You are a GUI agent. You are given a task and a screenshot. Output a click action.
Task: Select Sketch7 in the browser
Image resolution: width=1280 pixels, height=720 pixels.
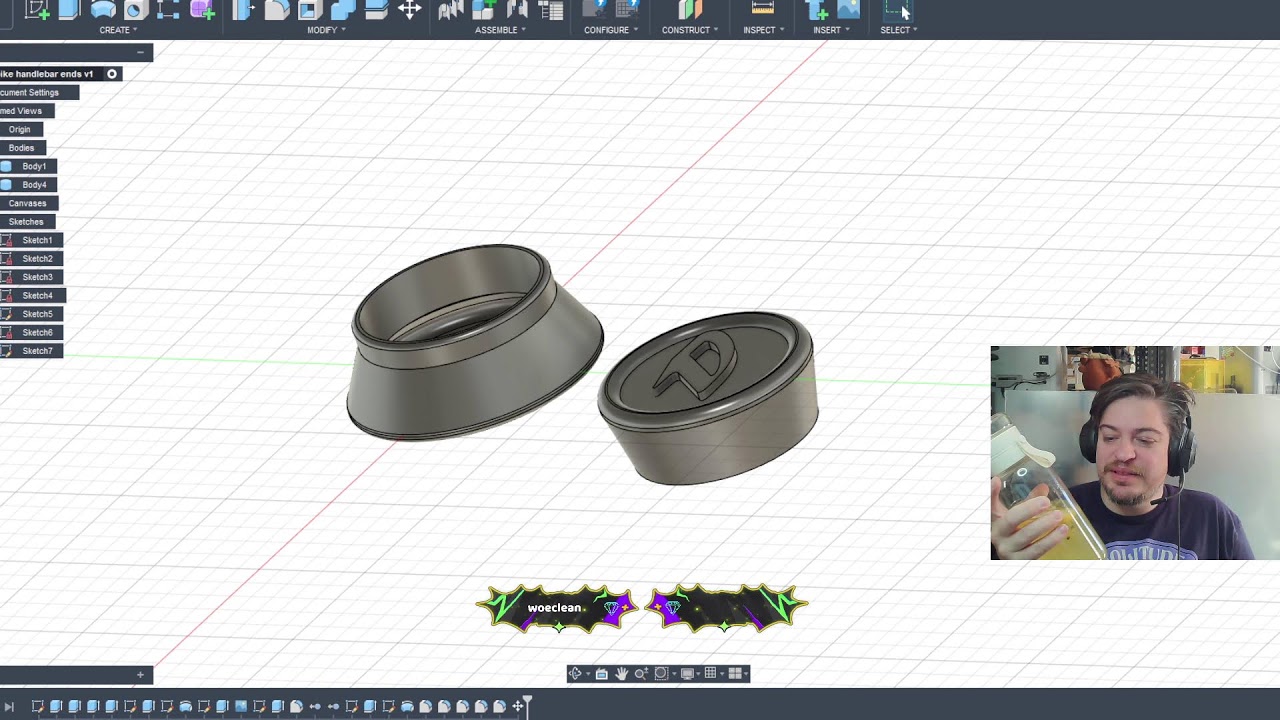pos(37,351)
